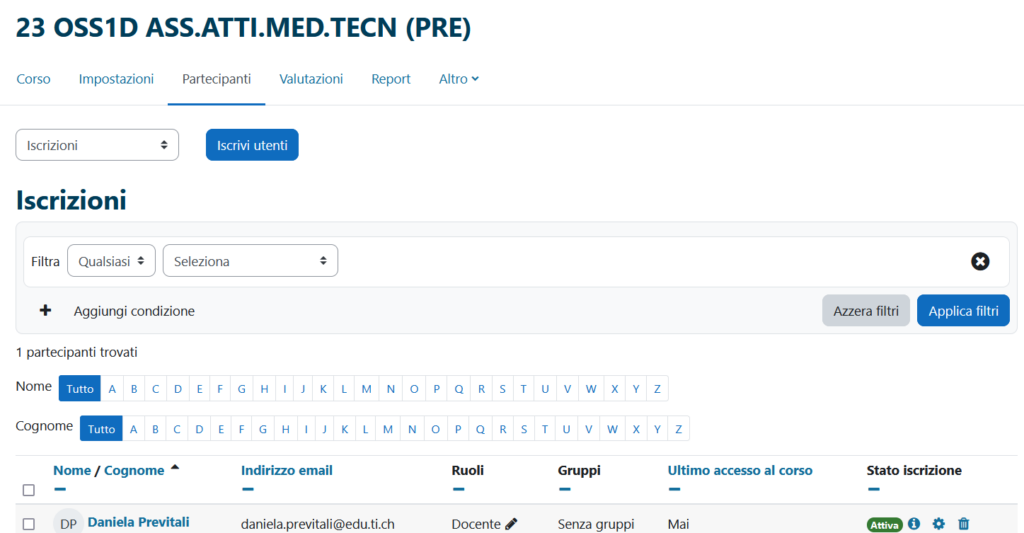1024x533 pixels.
Task: Open the Seleziona filter type dropdown
Action: tap(250, 261)
